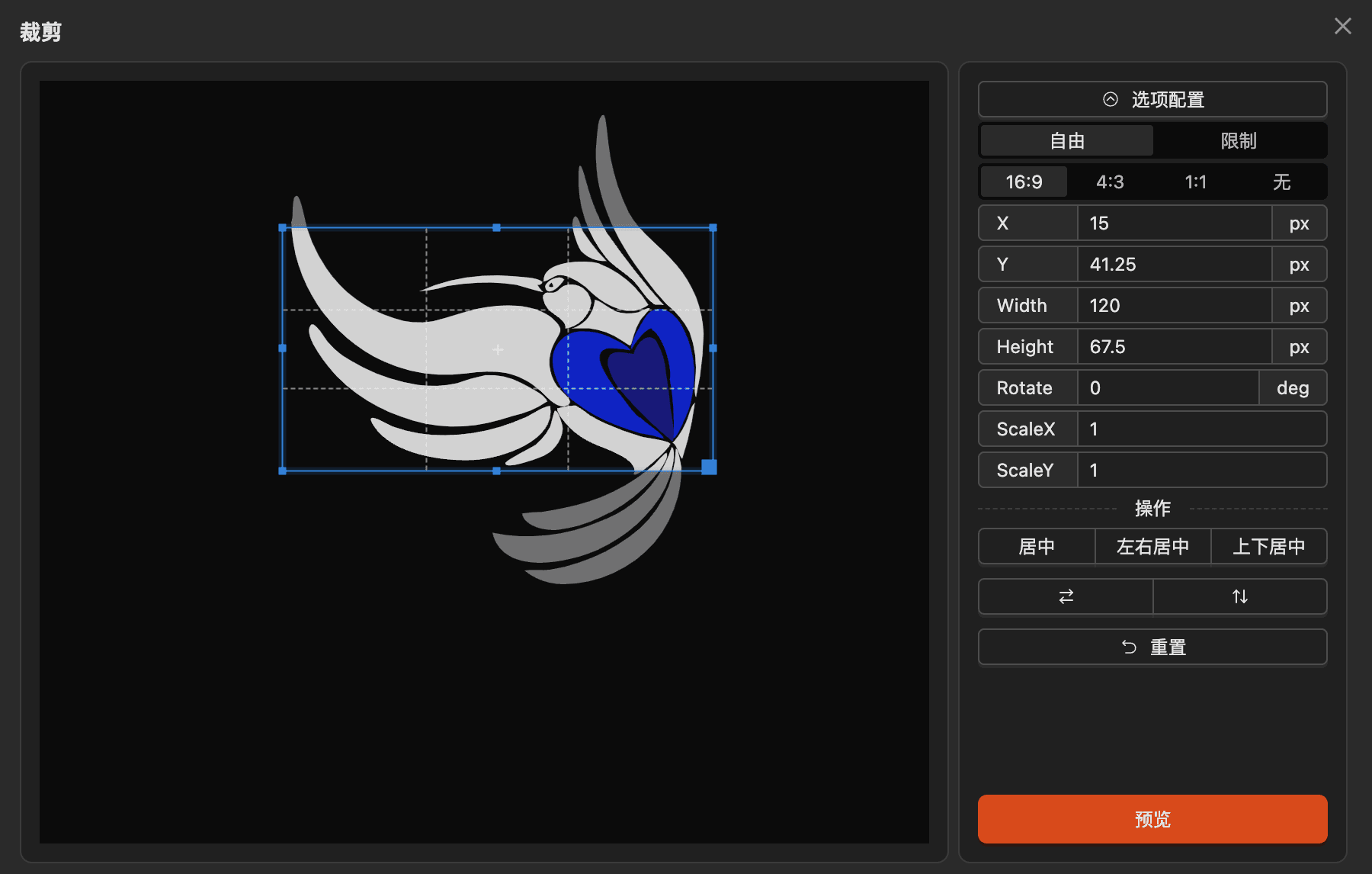Click the 操作 section heading
Screen dimensions: 1372x874
pyautogui.click(x=1152, y=508)
